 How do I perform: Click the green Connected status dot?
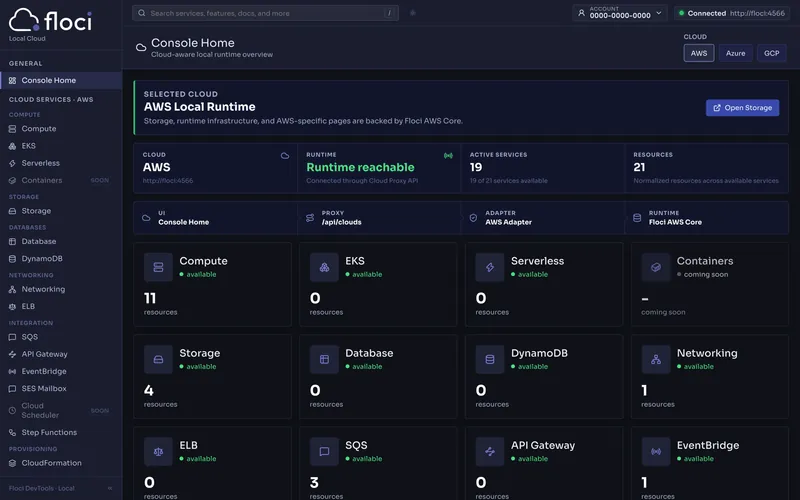(681, 13)
